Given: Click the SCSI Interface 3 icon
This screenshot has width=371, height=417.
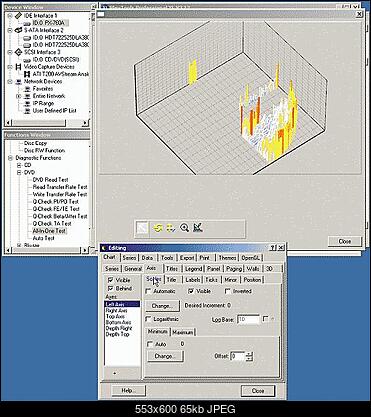Looking at the screenshot, I should [x=18, y=52].
